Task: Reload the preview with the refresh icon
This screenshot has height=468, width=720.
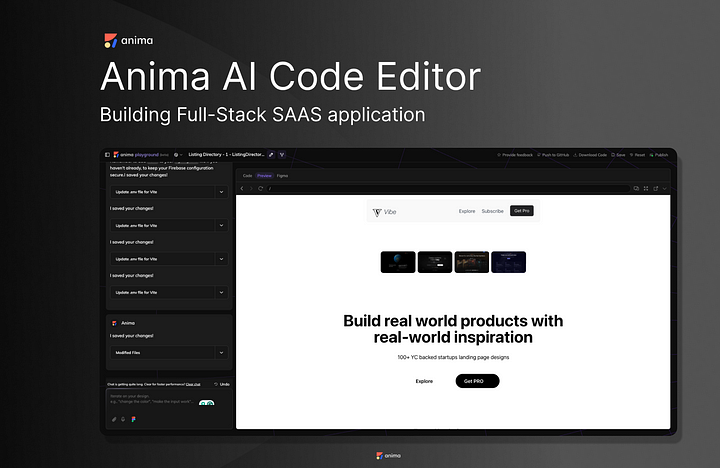Action: (x=260, y=188)
